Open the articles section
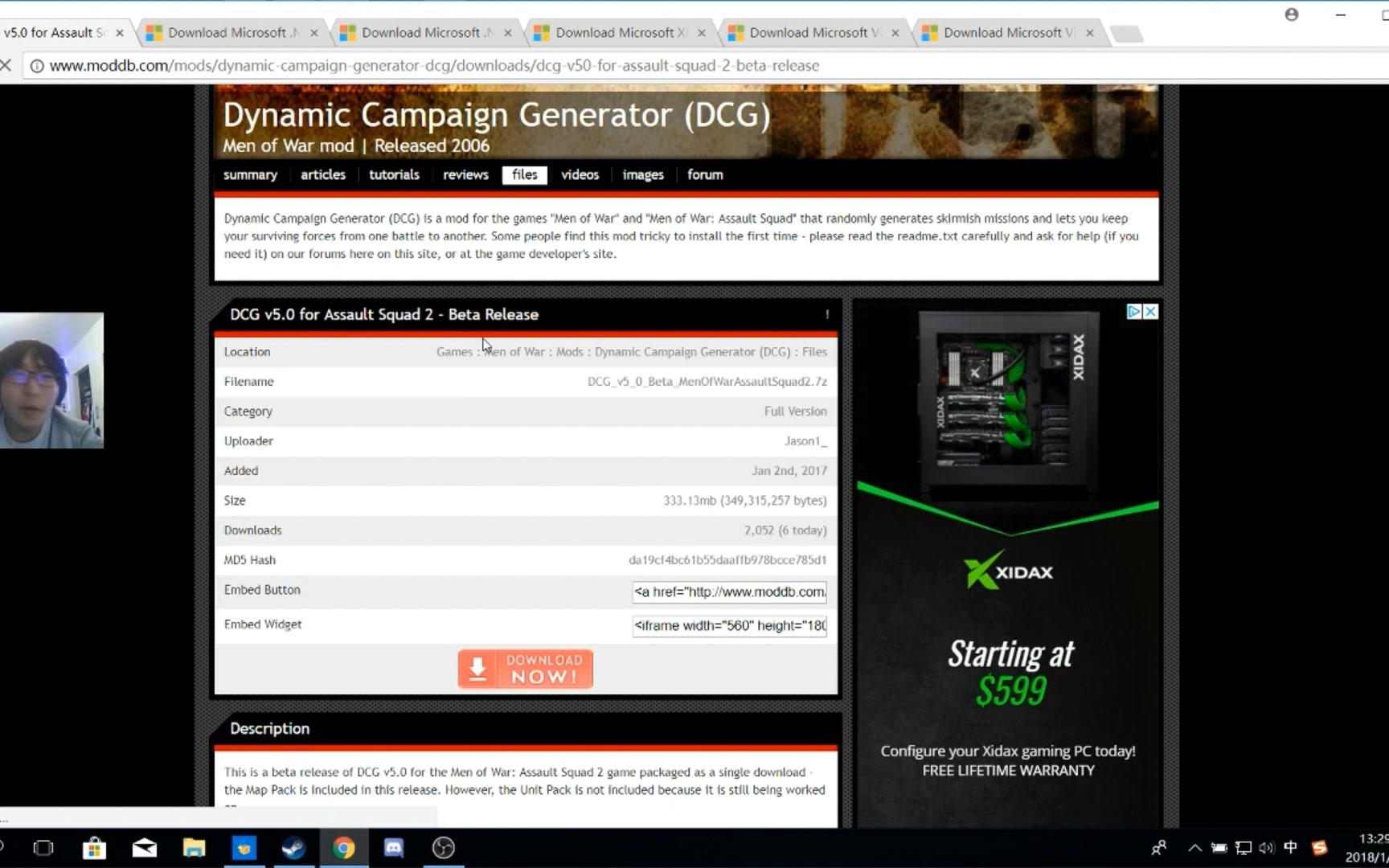1389x868 pixels. click(323, 175)
